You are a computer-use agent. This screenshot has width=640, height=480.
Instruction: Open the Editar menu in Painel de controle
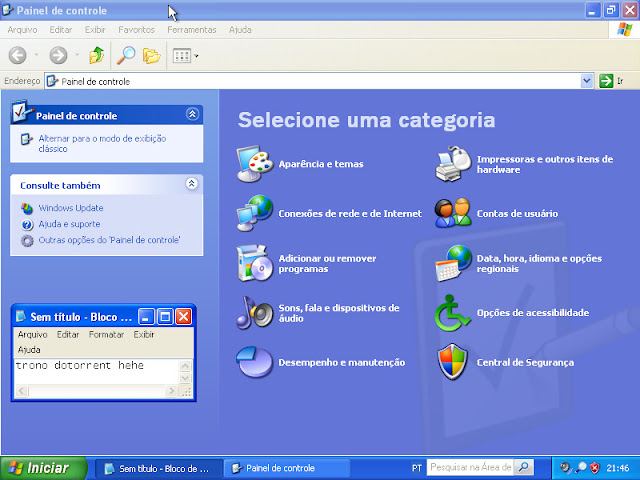click(x=61, y=30)
